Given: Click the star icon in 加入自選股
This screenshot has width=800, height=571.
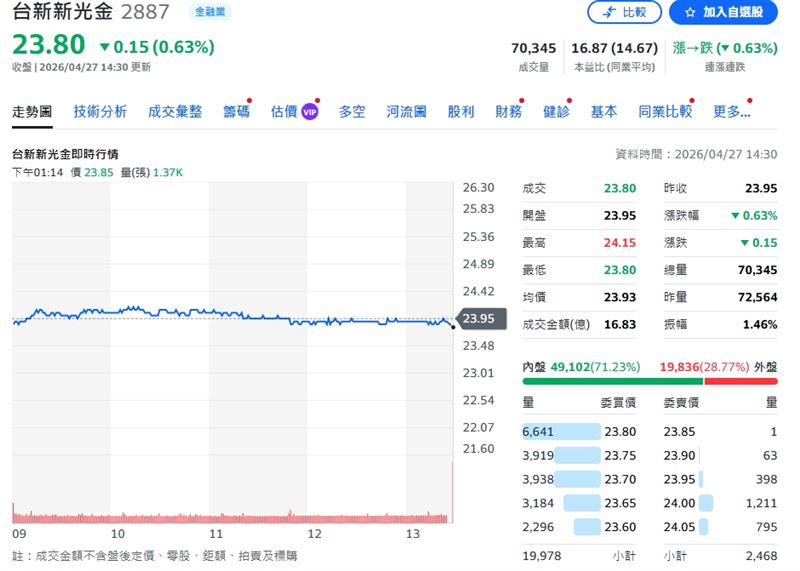Looking at the screenshot, I should click(x=690, y=12).
